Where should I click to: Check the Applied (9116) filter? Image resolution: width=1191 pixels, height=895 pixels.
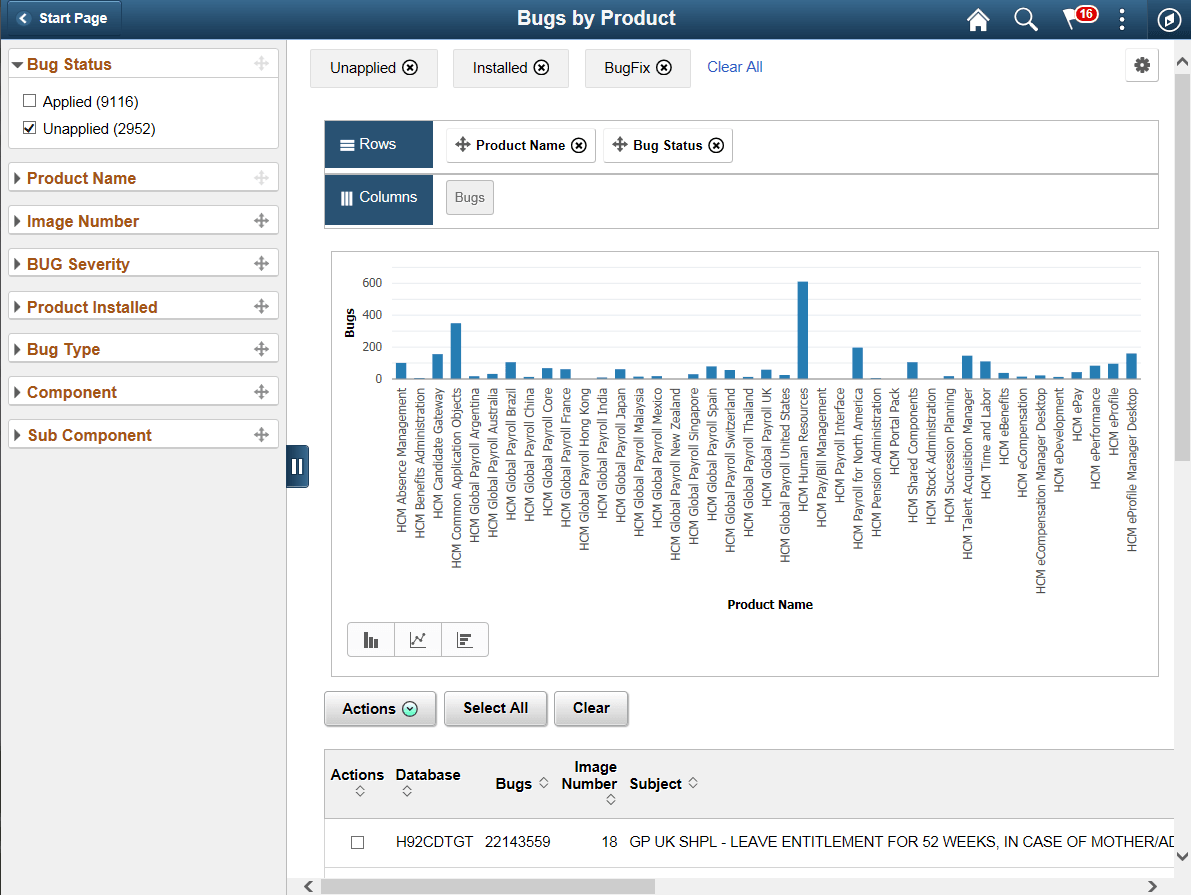coord(30,100)
